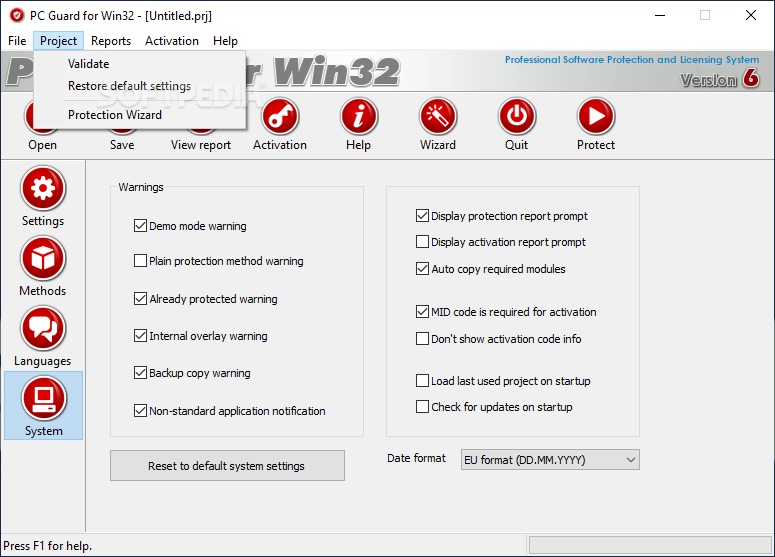
Task: Click the Help info toolbar icon
Action: [358, 116]
